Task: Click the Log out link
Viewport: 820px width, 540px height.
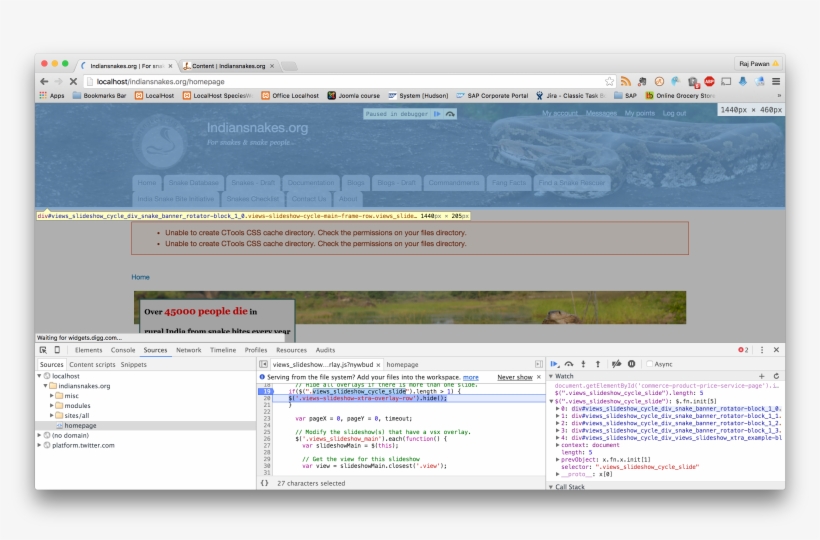Action: click(674, 113)
